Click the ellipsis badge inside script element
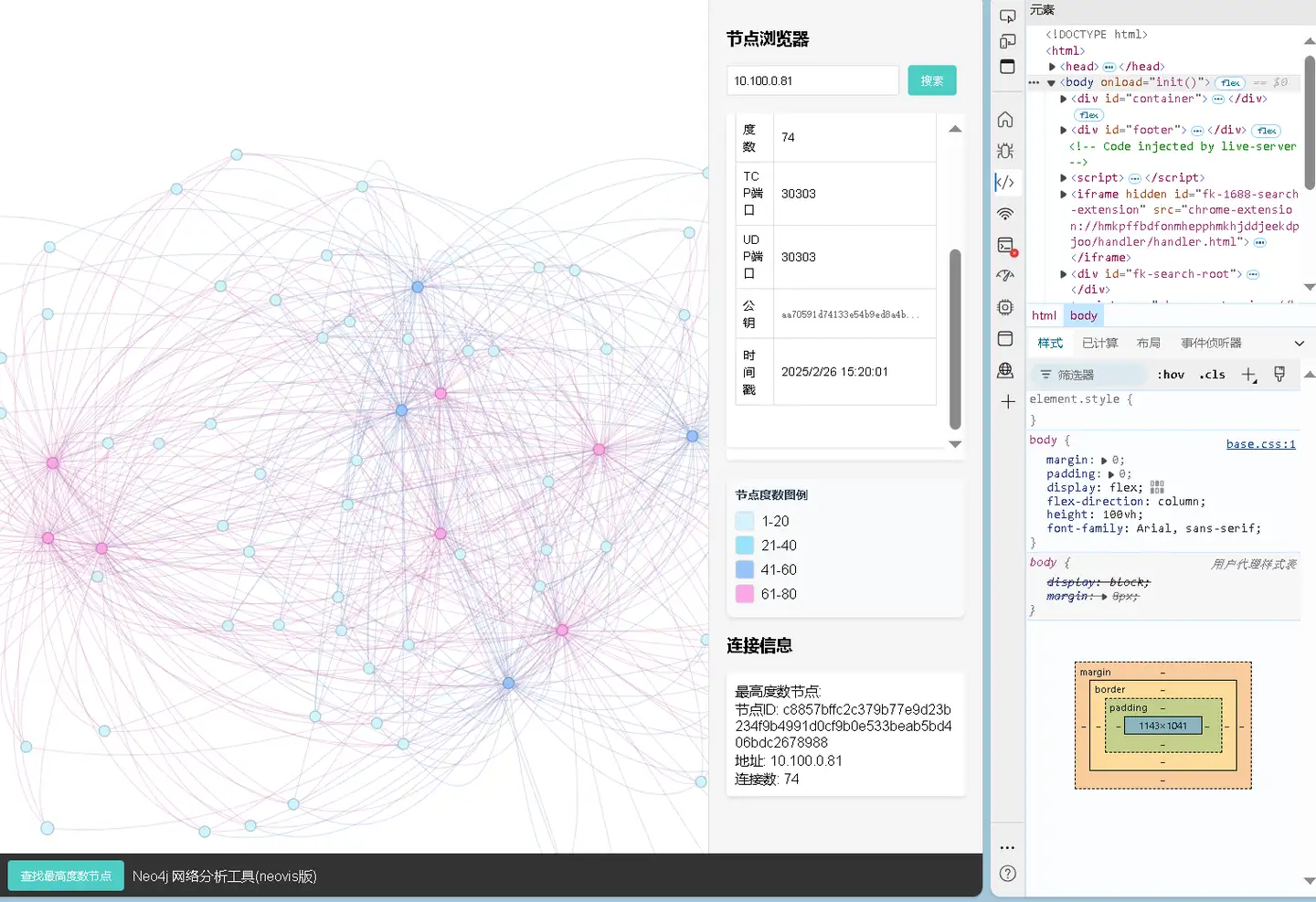1316x902 pixels. [1134, 178]
